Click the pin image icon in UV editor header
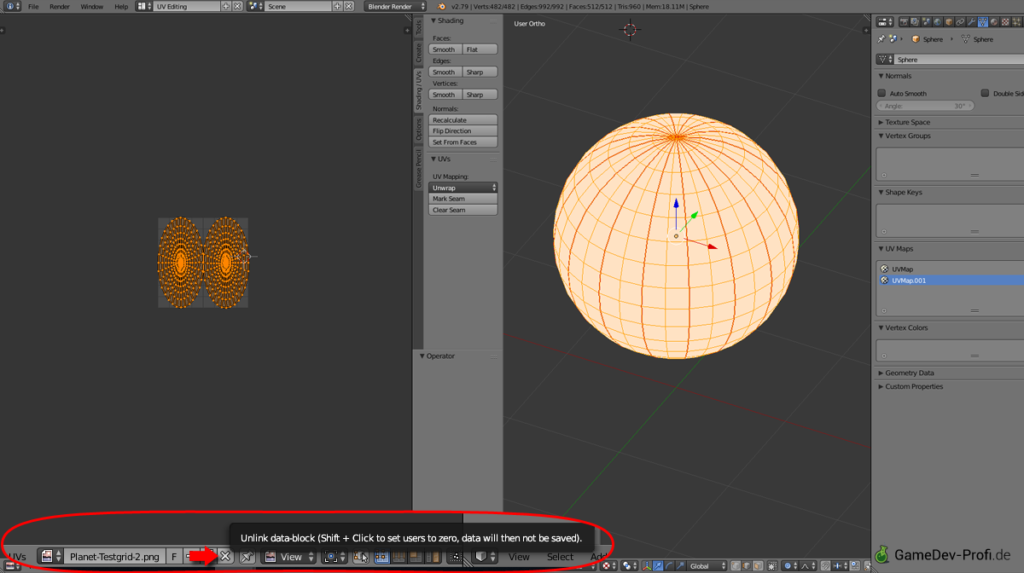 tap(247, 557)
